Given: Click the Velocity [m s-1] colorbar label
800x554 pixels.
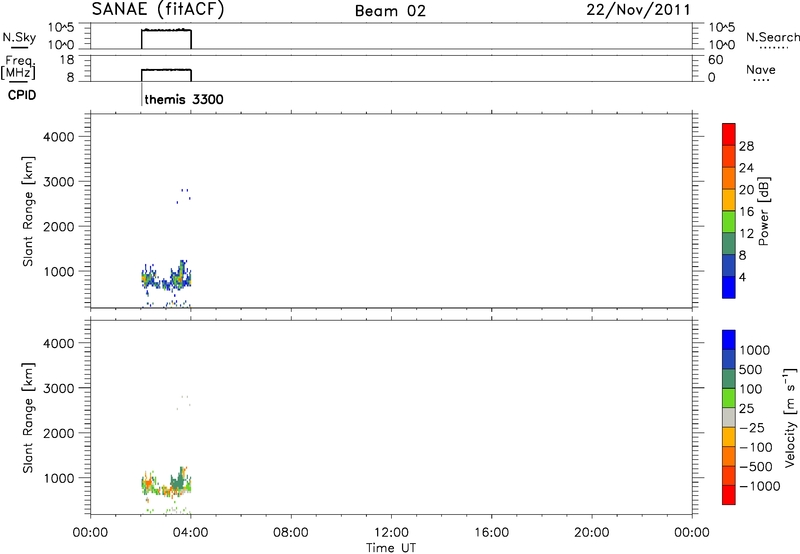Looking at the screenshot, I should (x=790, y=417).
